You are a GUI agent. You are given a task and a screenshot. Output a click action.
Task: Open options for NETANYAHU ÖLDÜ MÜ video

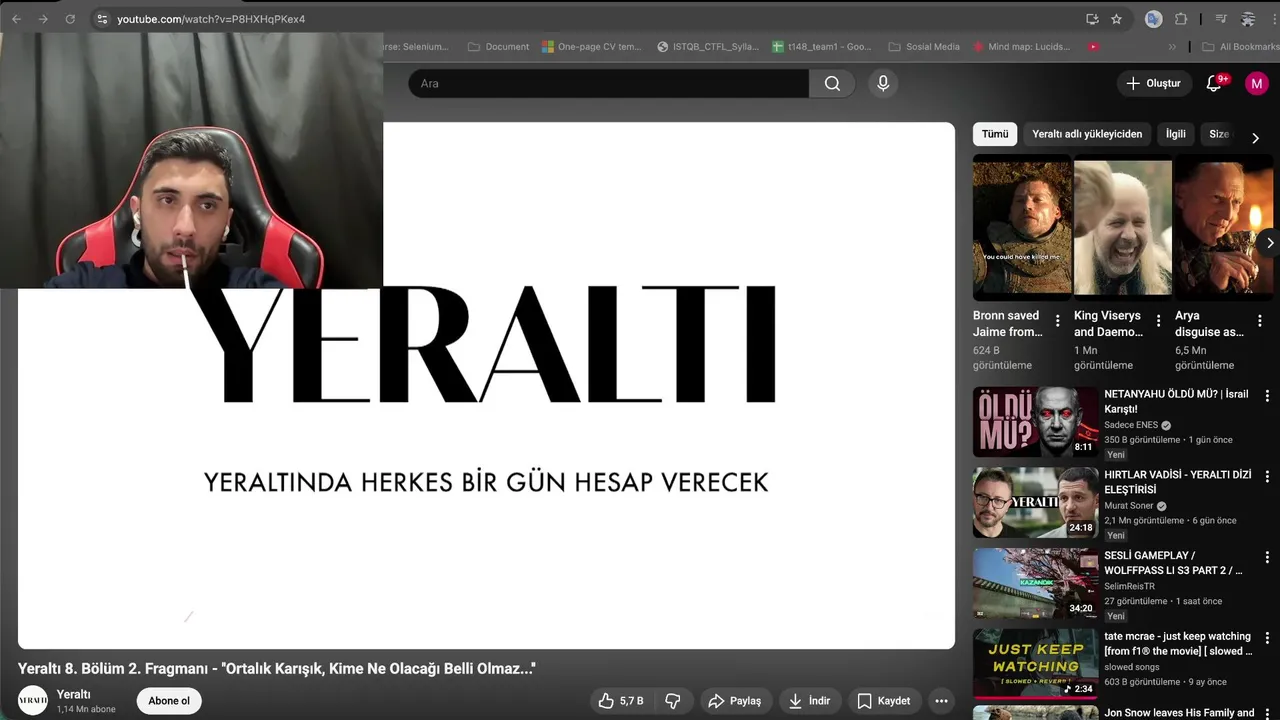[x=1267, y=397]
